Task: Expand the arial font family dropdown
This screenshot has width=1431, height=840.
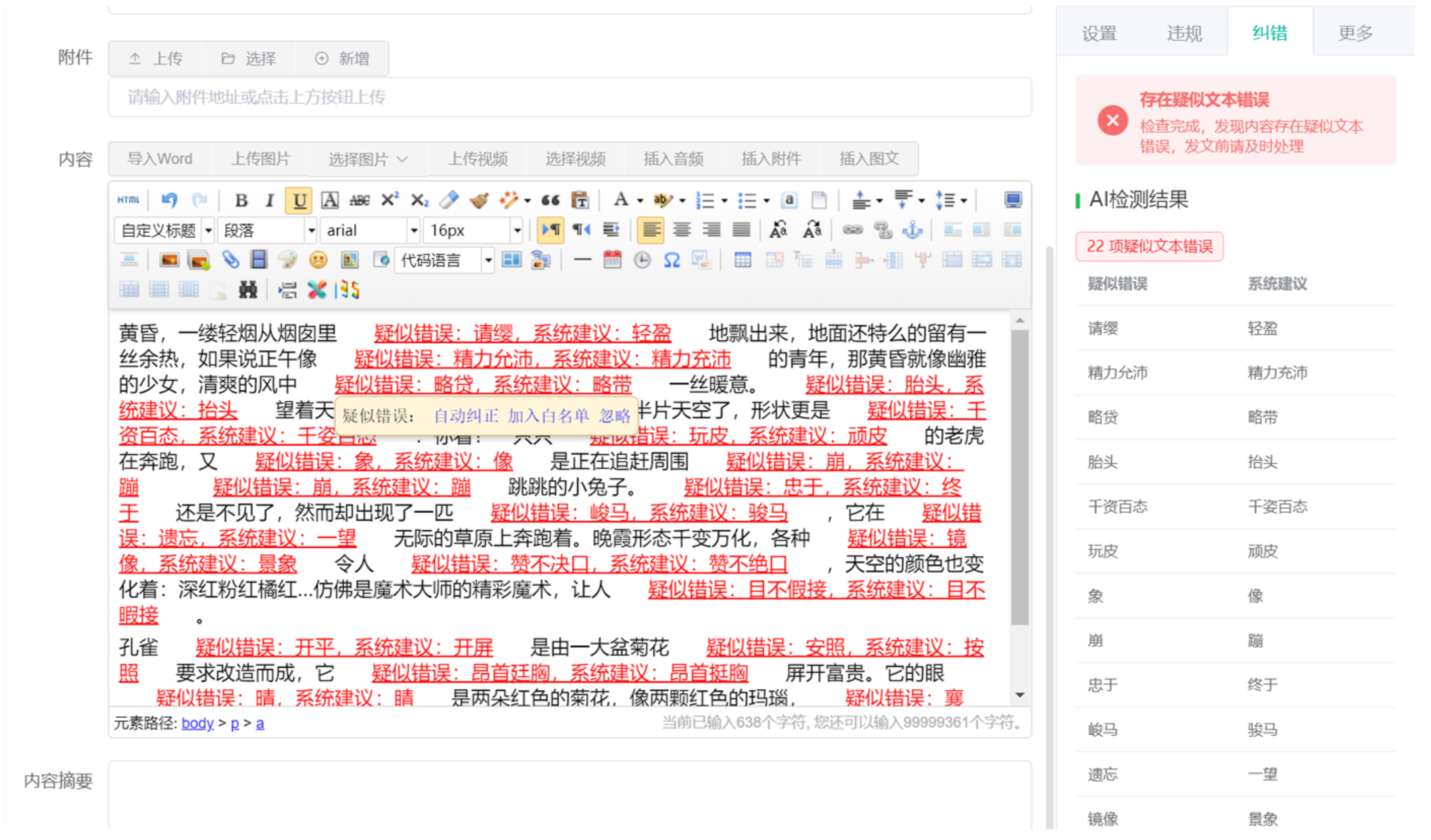Action: pyautogui.click(x=413, y=231)
